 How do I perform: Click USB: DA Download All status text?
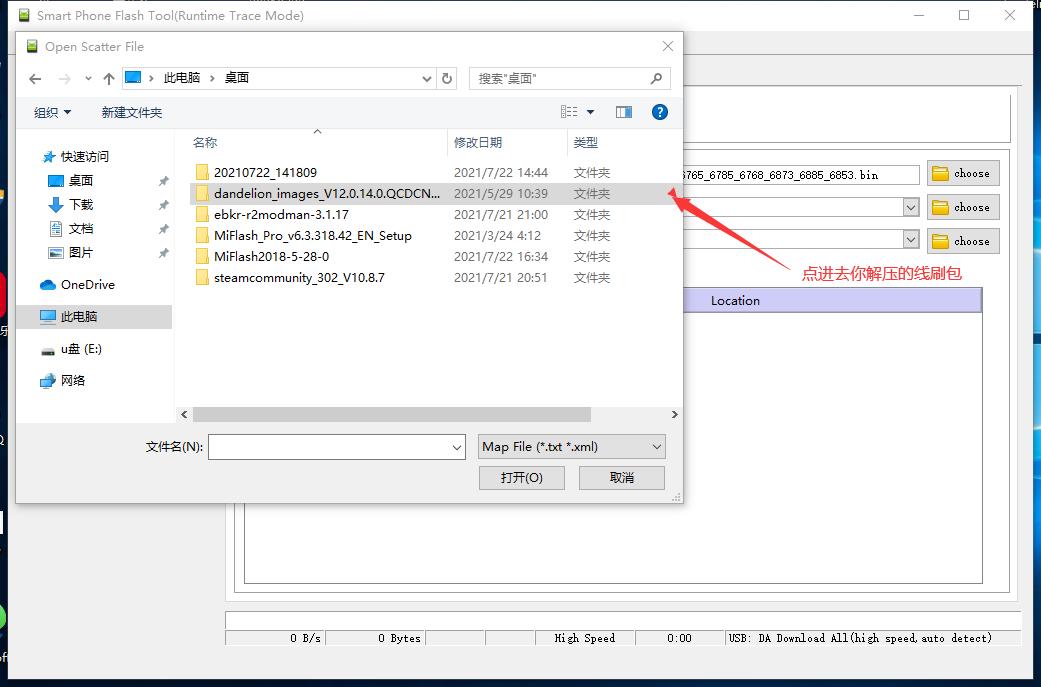[x=860, y=638]
